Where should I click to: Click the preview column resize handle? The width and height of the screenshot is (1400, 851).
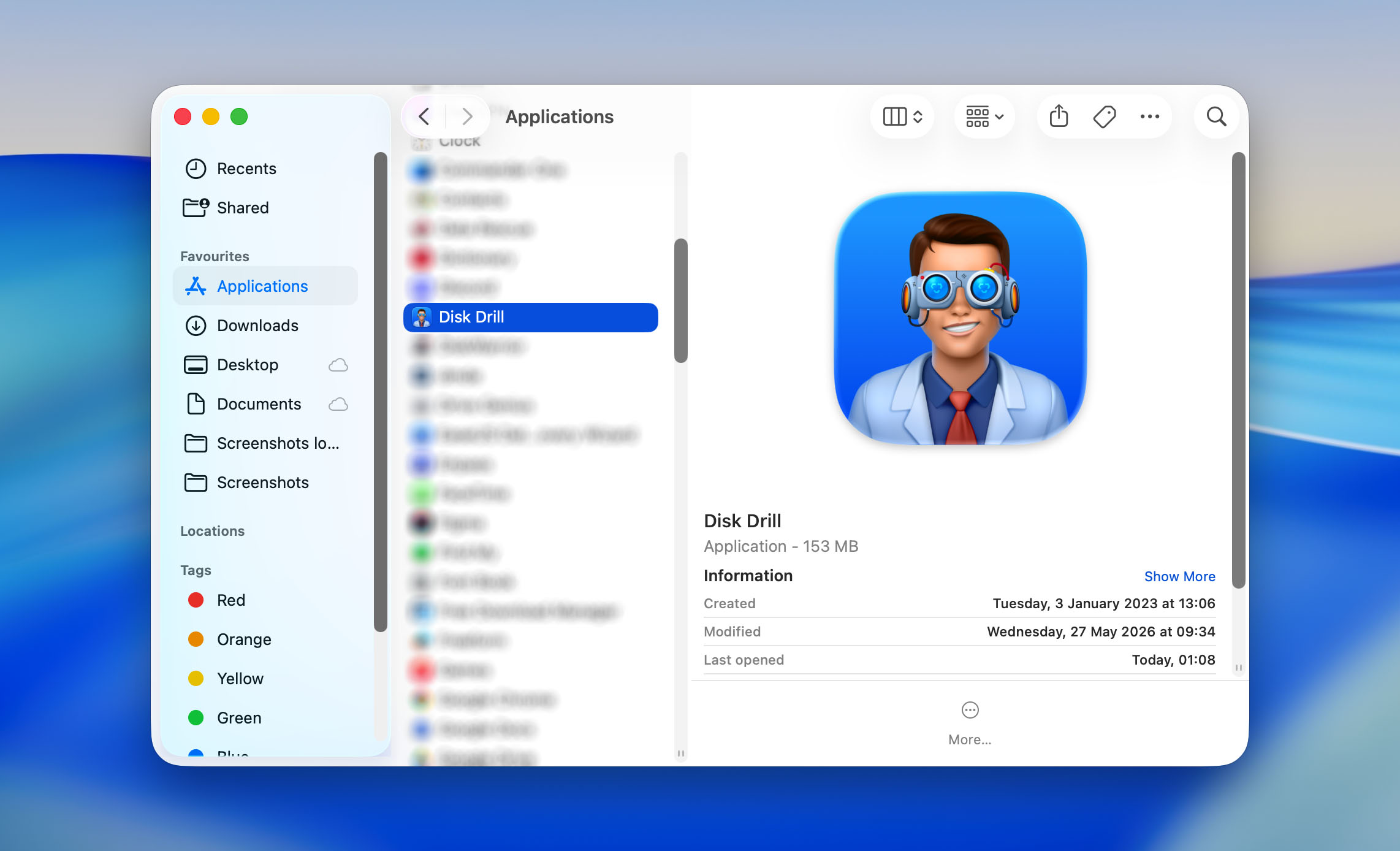click(1238, 668)
